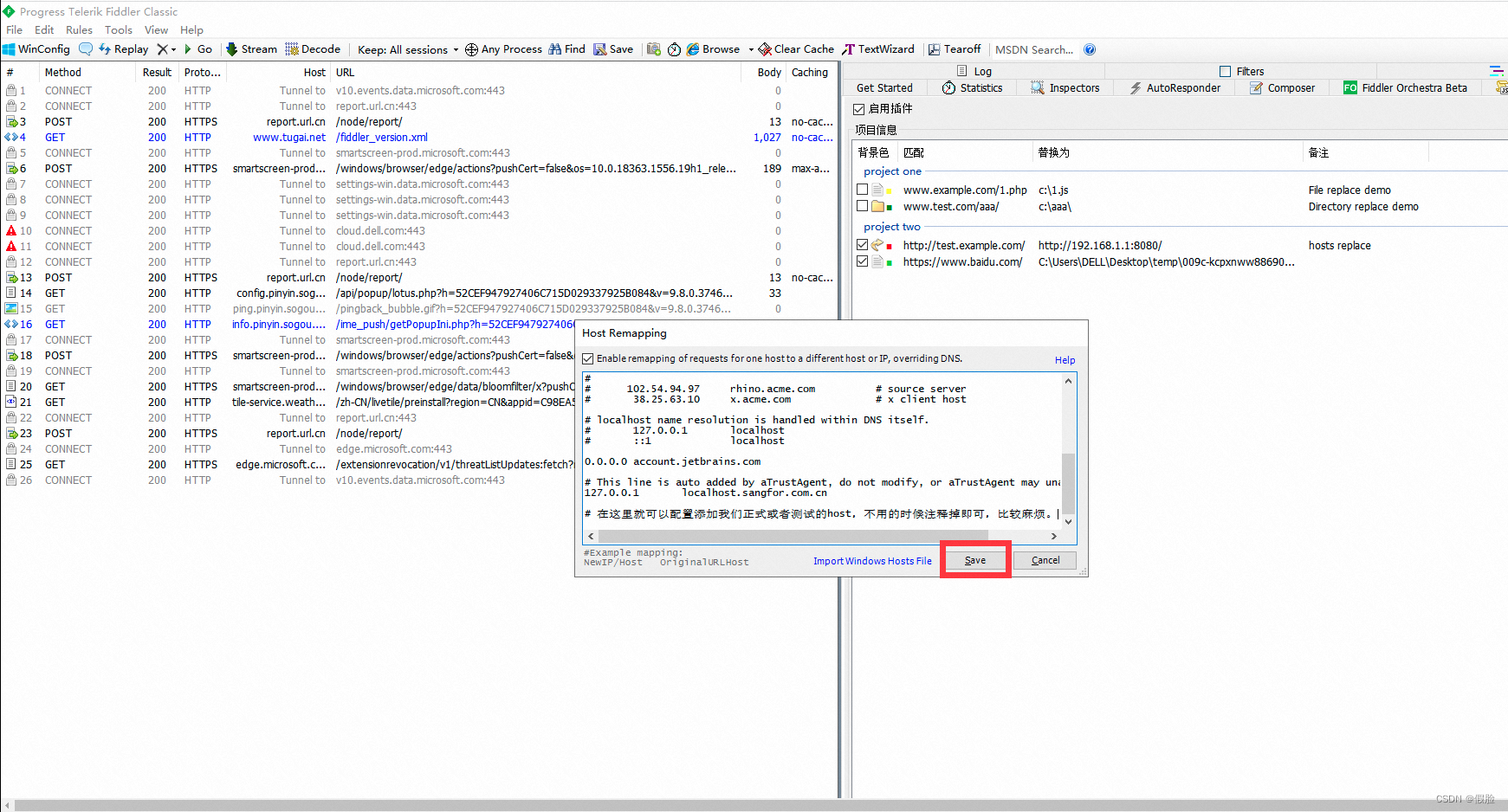Click the redirect arrow icon in test.example.com row
Screen dimensions: 1508x812
(x=877, y=246)
